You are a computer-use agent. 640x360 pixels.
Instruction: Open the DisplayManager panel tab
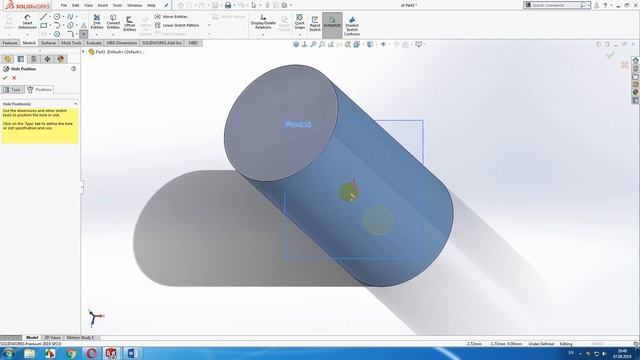point(61,59)
